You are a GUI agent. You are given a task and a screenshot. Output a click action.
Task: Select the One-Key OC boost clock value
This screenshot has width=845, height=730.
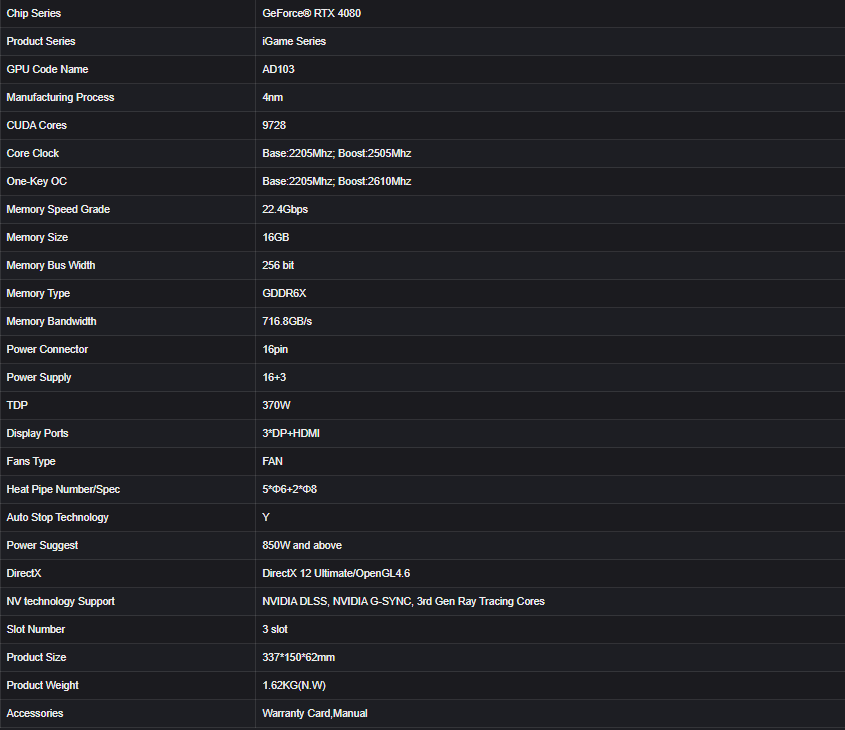tap(336, 182)
